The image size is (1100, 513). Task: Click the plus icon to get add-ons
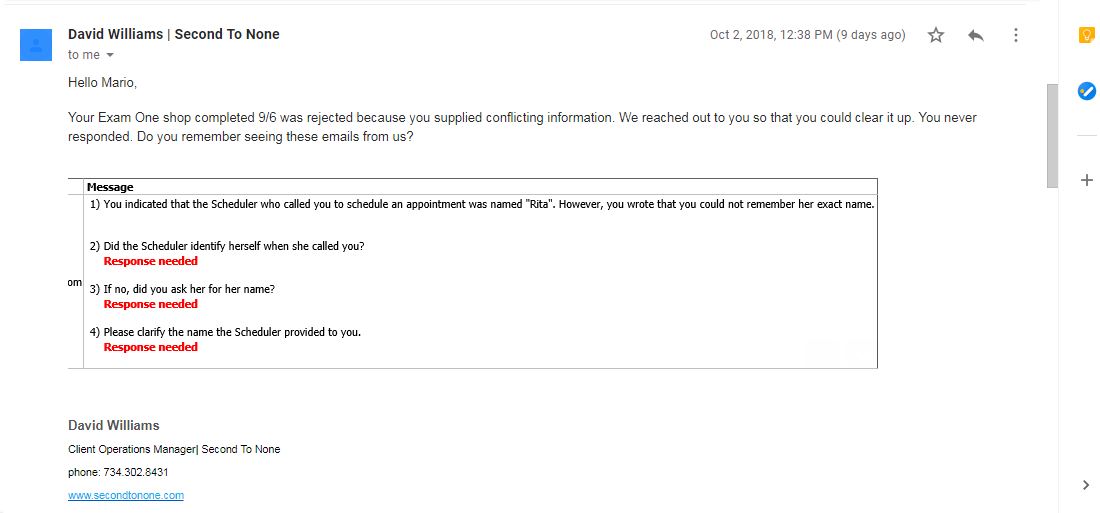point(1087,180)
